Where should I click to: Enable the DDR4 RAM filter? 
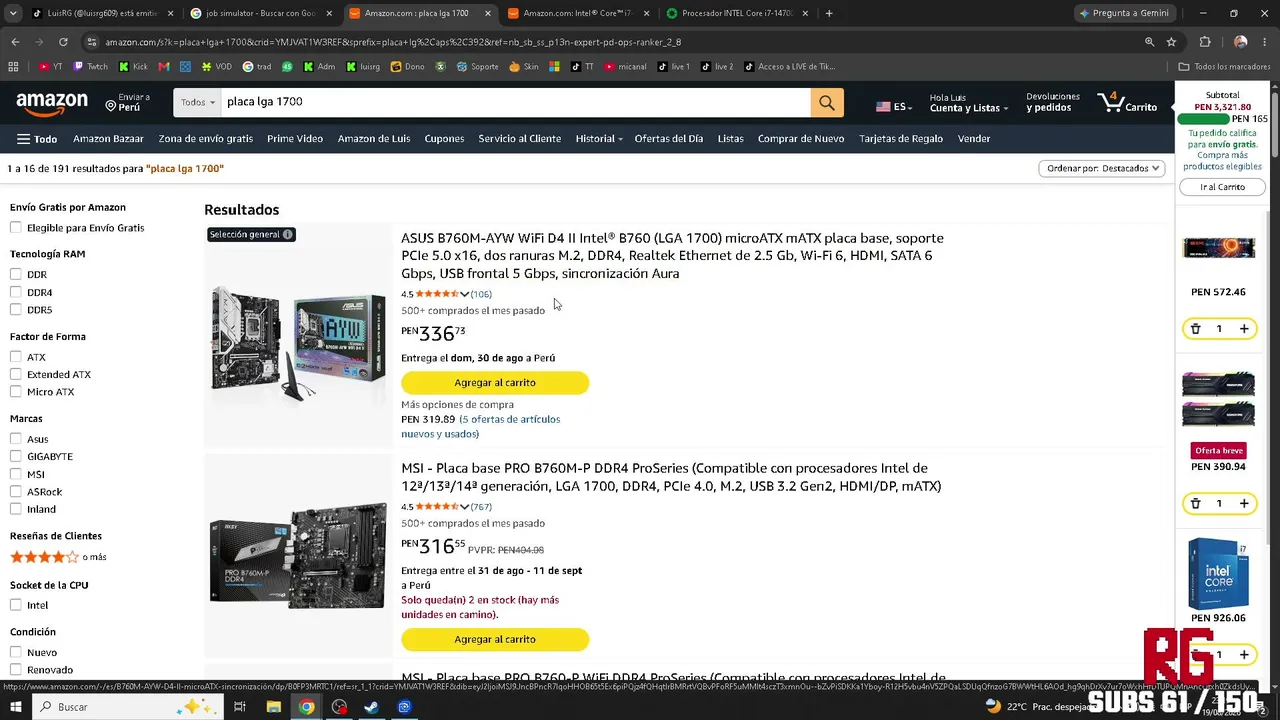pos(16,292)
